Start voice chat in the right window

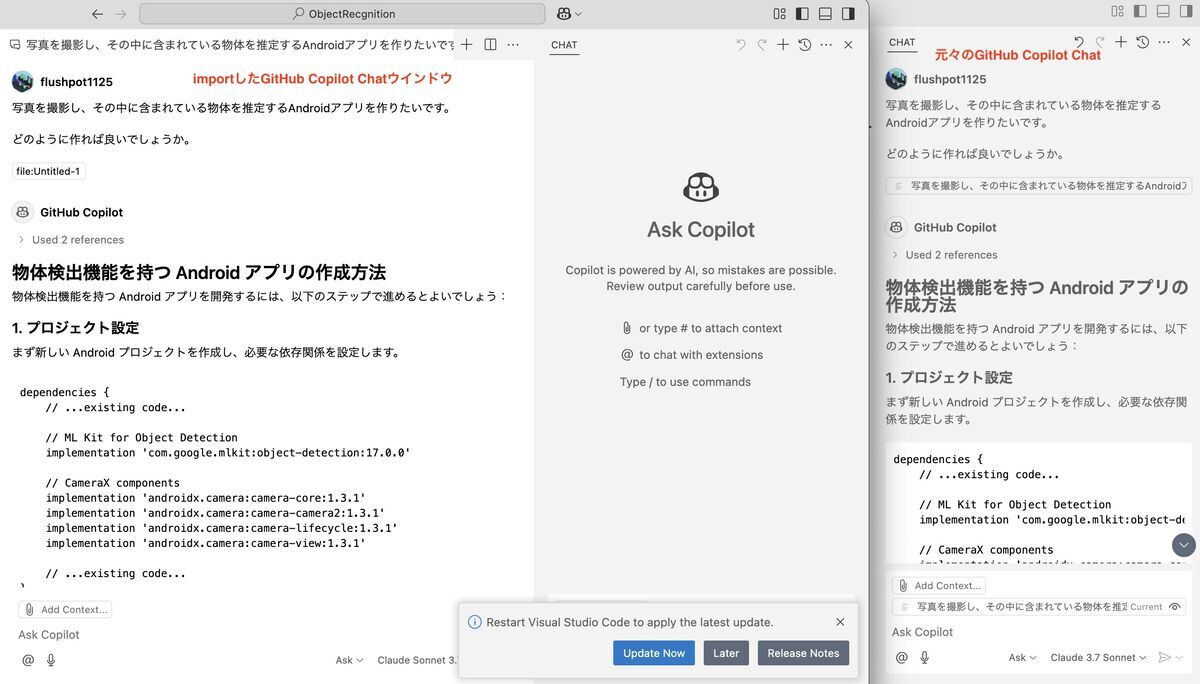coord(925,657)
